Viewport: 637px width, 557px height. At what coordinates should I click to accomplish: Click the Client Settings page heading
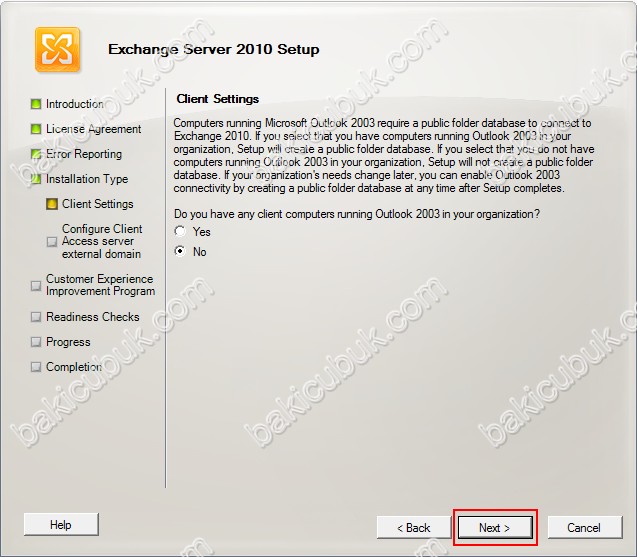[x=218, y=99]
